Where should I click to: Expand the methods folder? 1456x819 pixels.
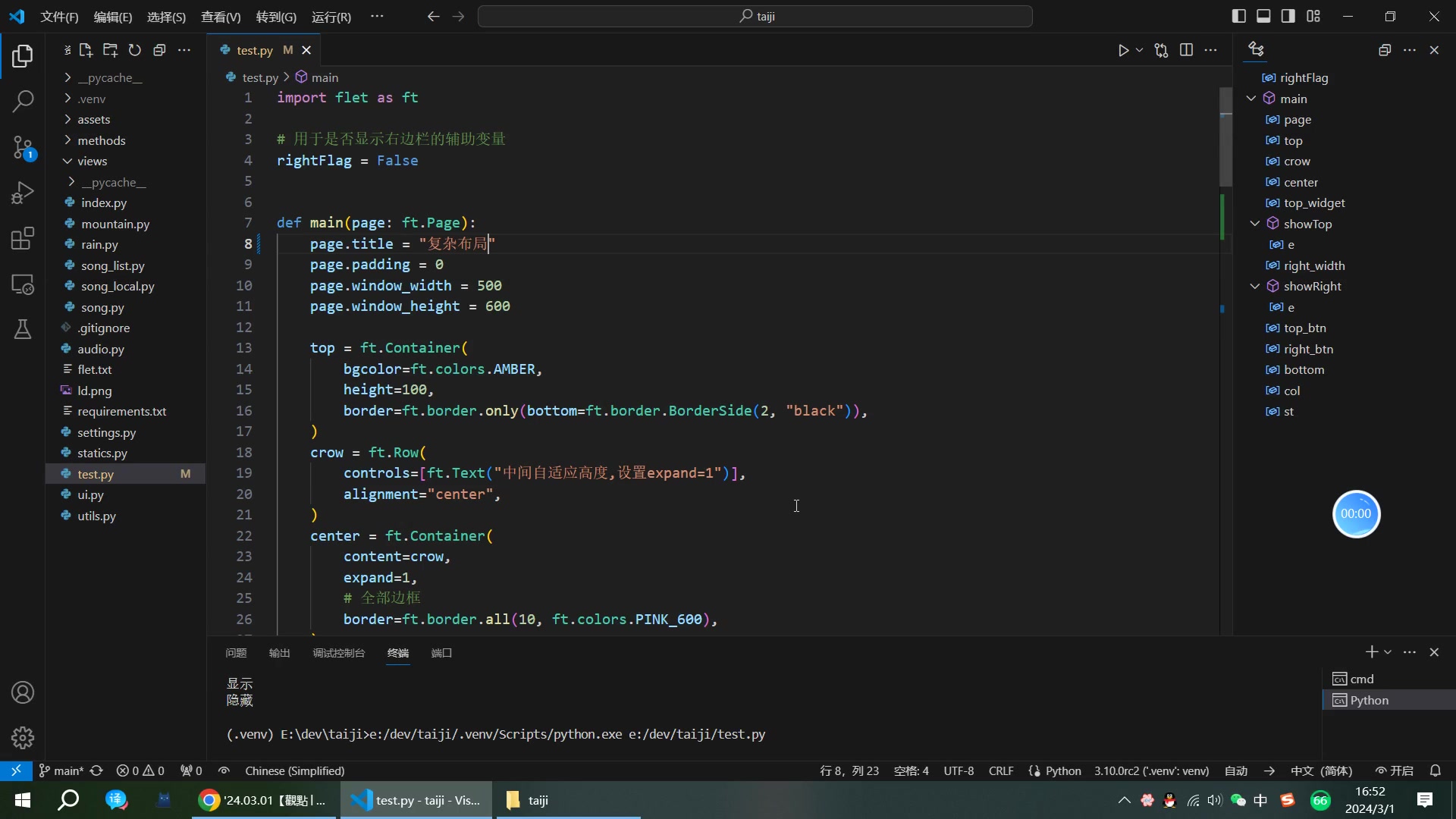101,140
